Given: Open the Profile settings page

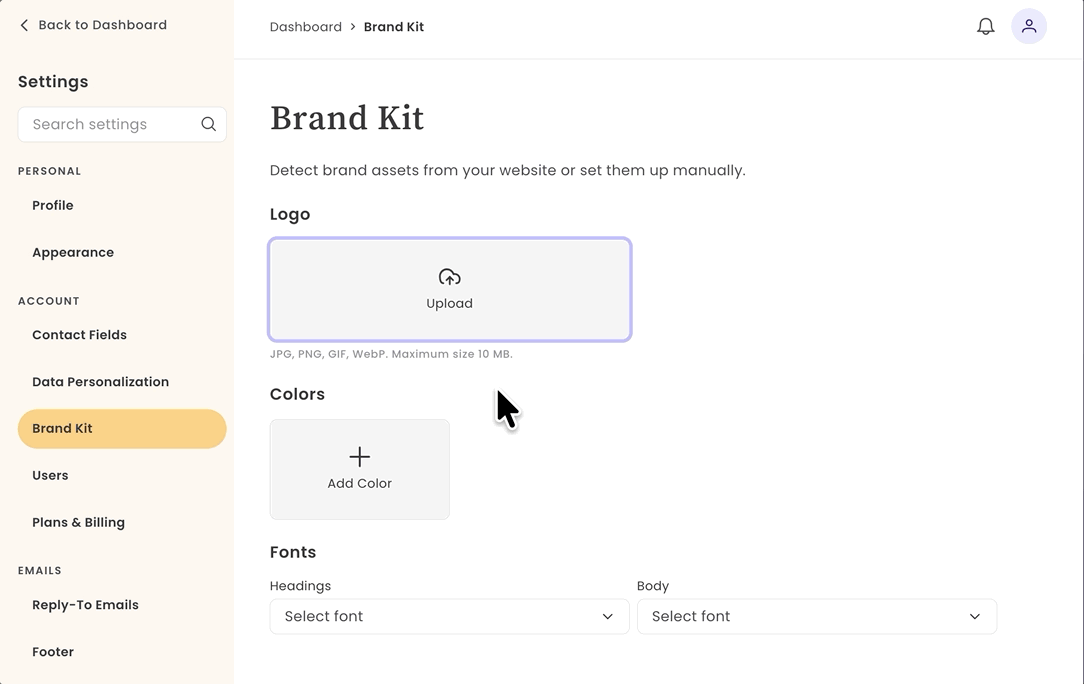Looking at the screenshot, I should click(x=53, y=205).
